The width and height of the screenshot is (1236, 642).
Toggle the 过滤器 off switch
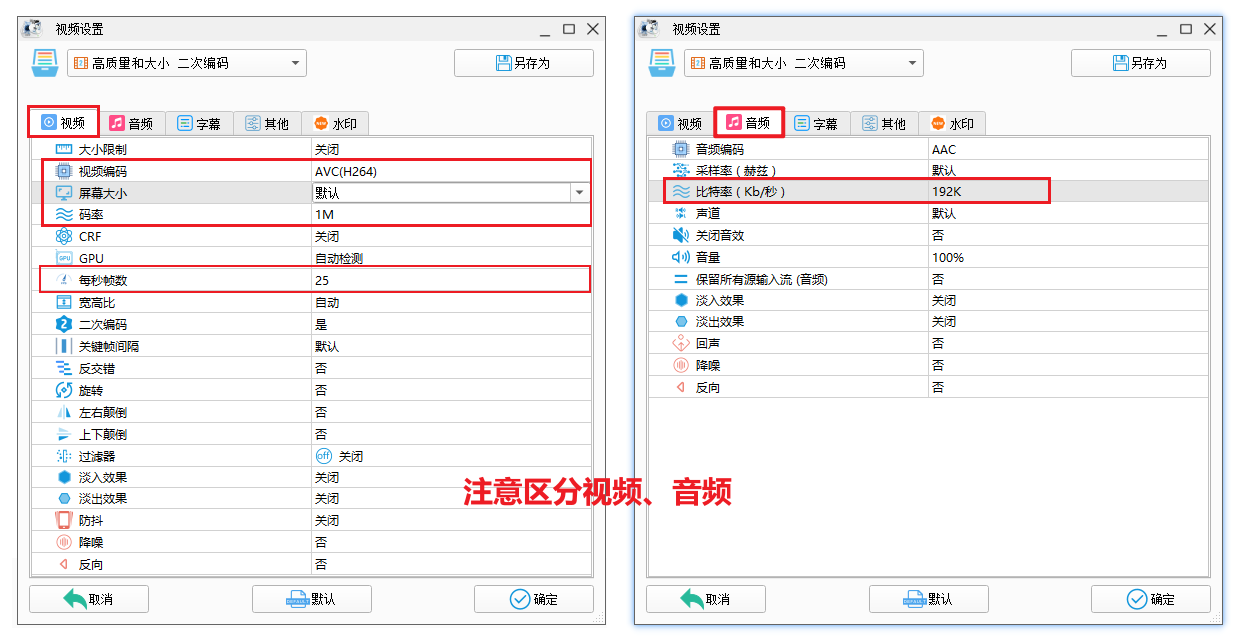pyautogui.click(x=322, y=456)
